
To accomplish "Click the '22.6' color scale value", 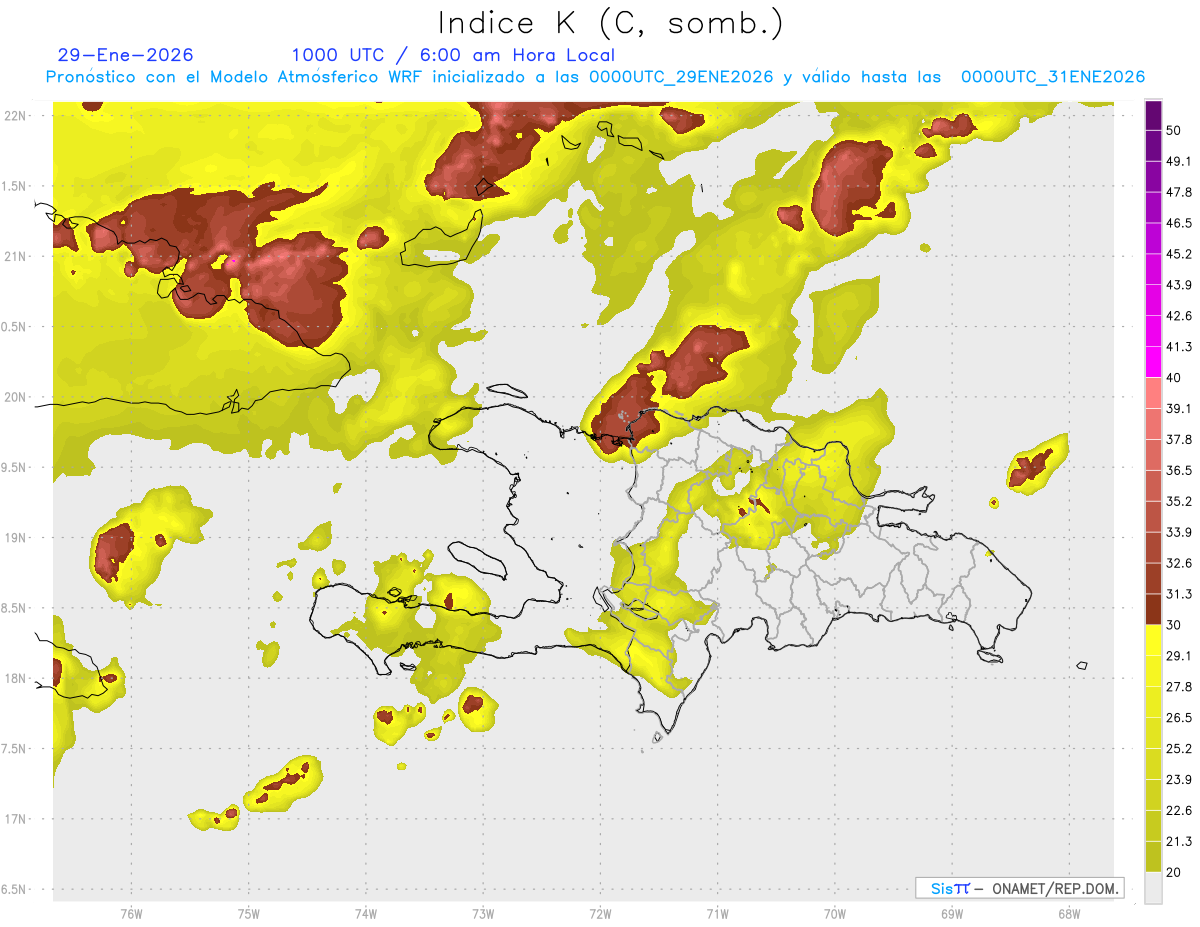I will click(x=1179, y=810).
